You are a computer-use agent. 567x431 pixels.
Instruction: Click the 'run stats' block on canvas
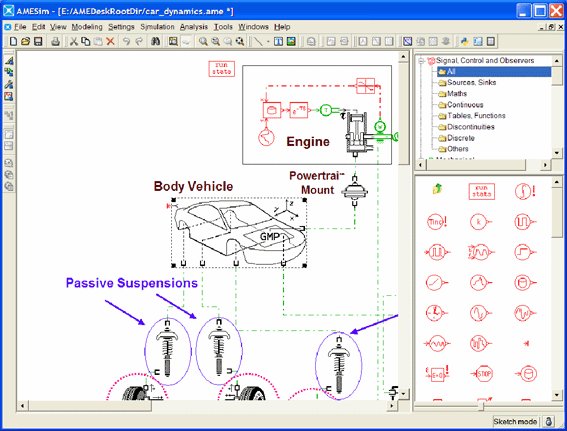click(x=221, y=68)
